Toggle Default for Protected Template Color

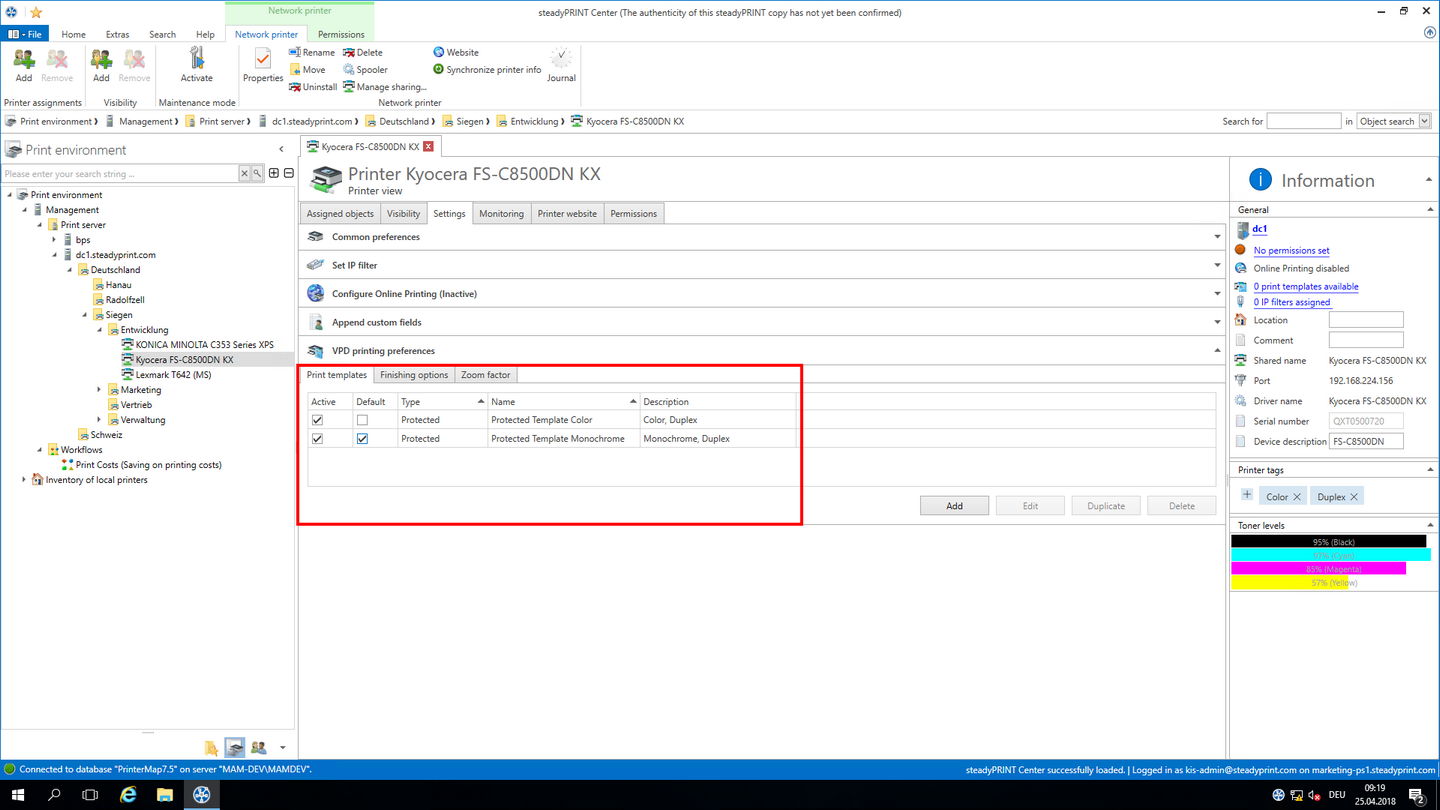(x=362, y=420)
